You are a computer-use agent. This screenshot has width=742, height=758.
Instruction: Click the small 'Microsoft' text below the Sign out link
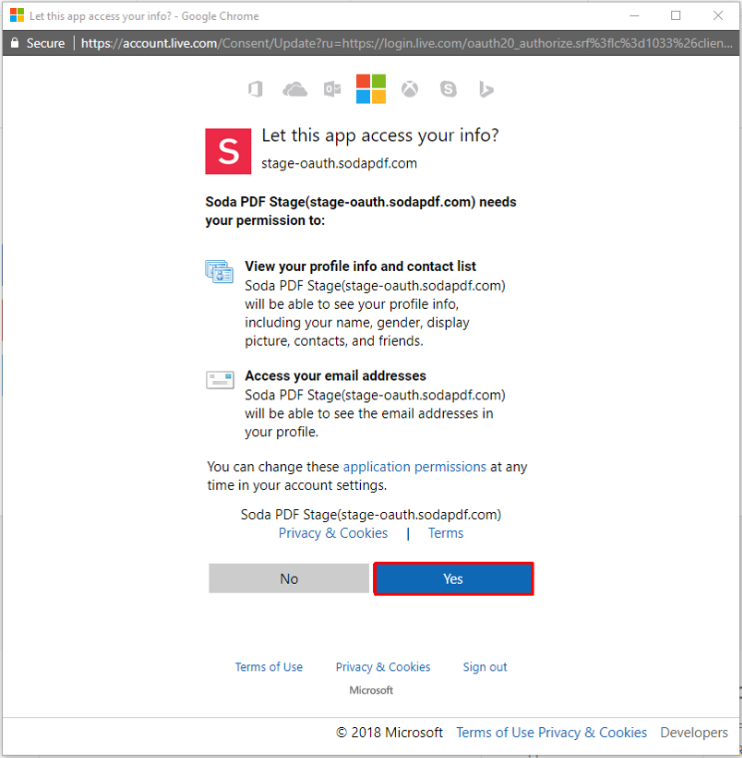(x=371, y=690)
